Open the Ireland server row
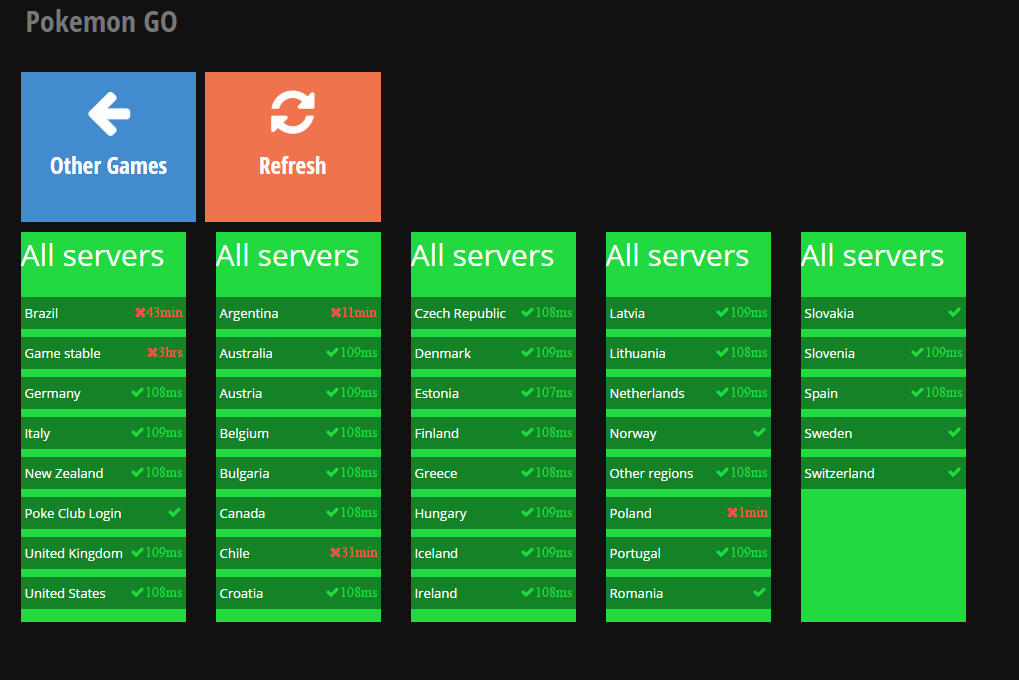This screenshot has height=680, width=1019. pos(493,593)
